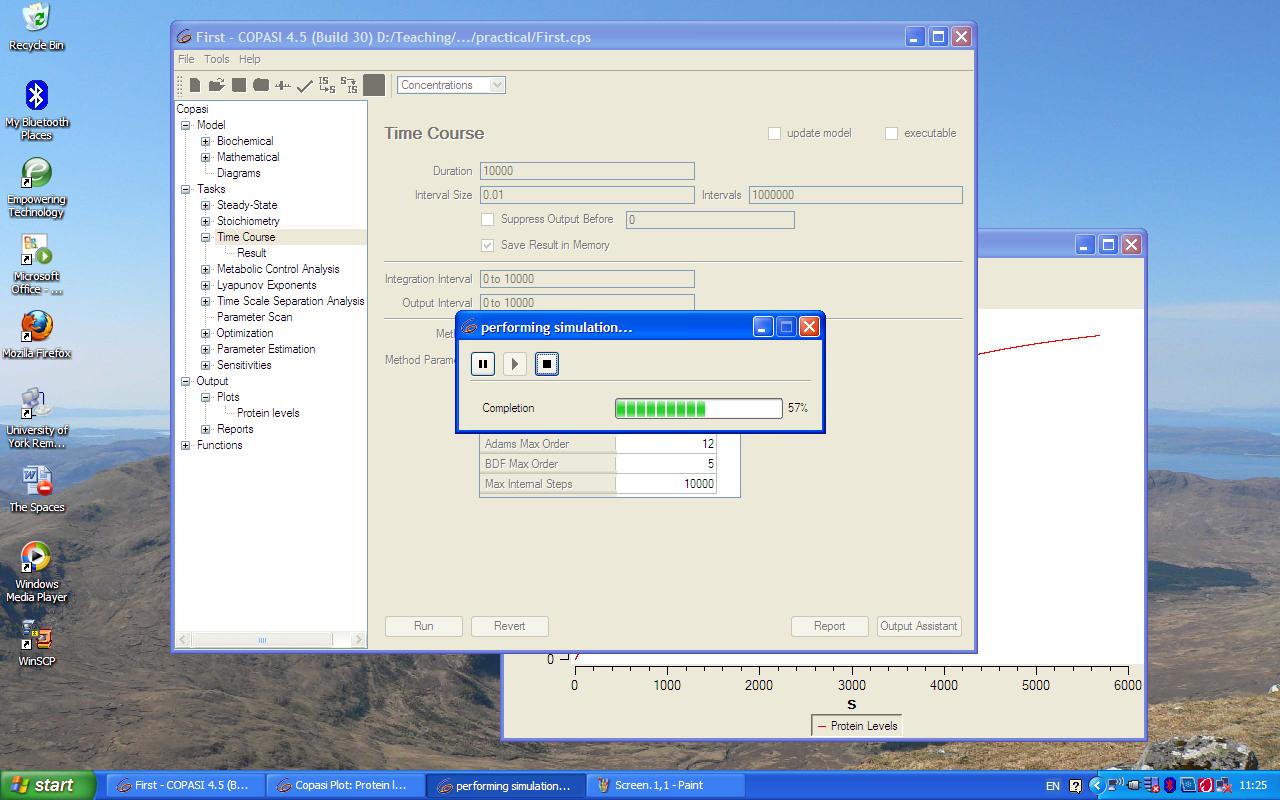Click the Output Assistant button
The image size is (1280, 800).
[918, 626]
